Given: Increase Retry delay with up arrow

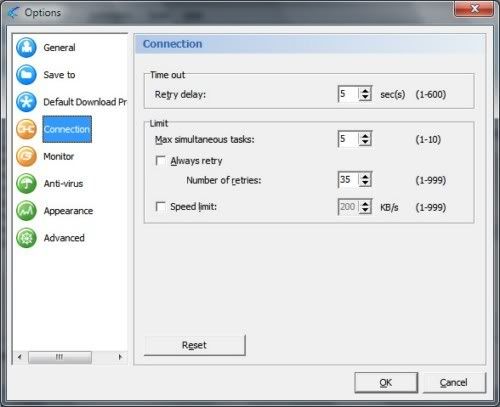Looking at the screenshot, I should 365,91.
